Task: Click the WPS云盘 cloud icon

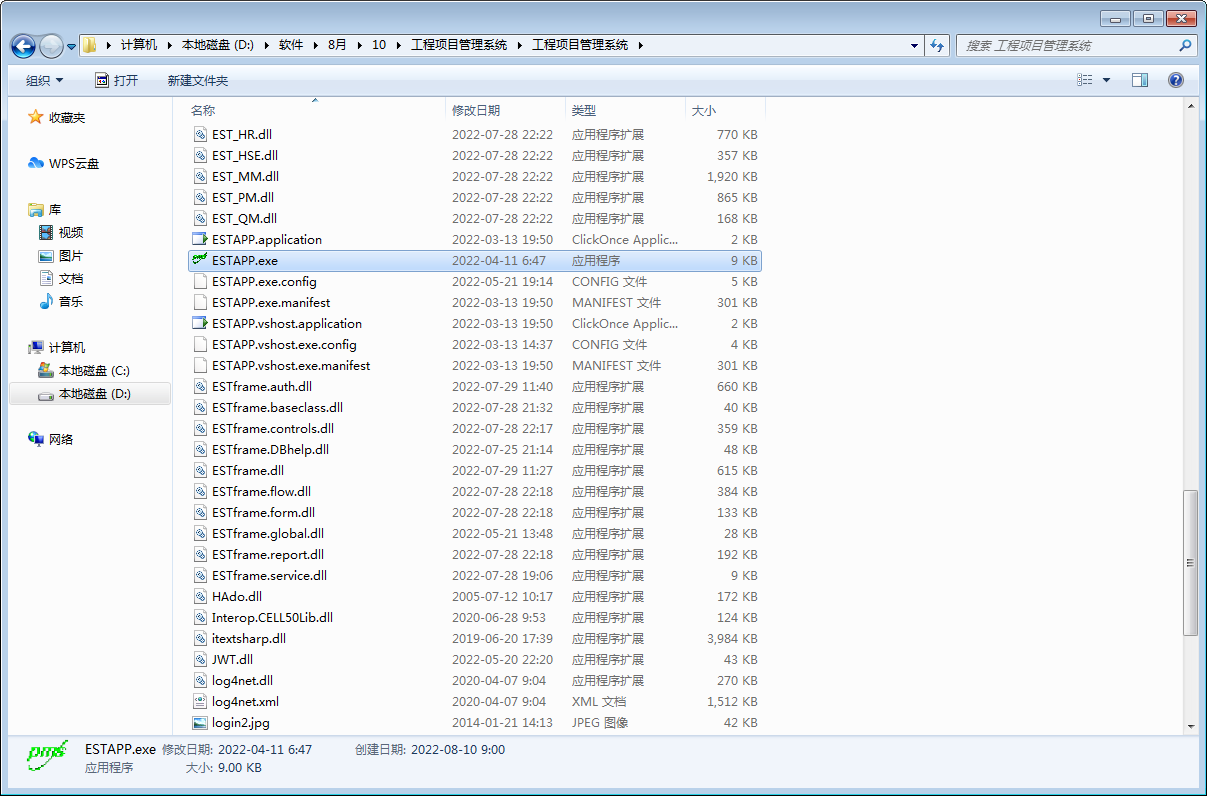Action: (x=36, y=163)
